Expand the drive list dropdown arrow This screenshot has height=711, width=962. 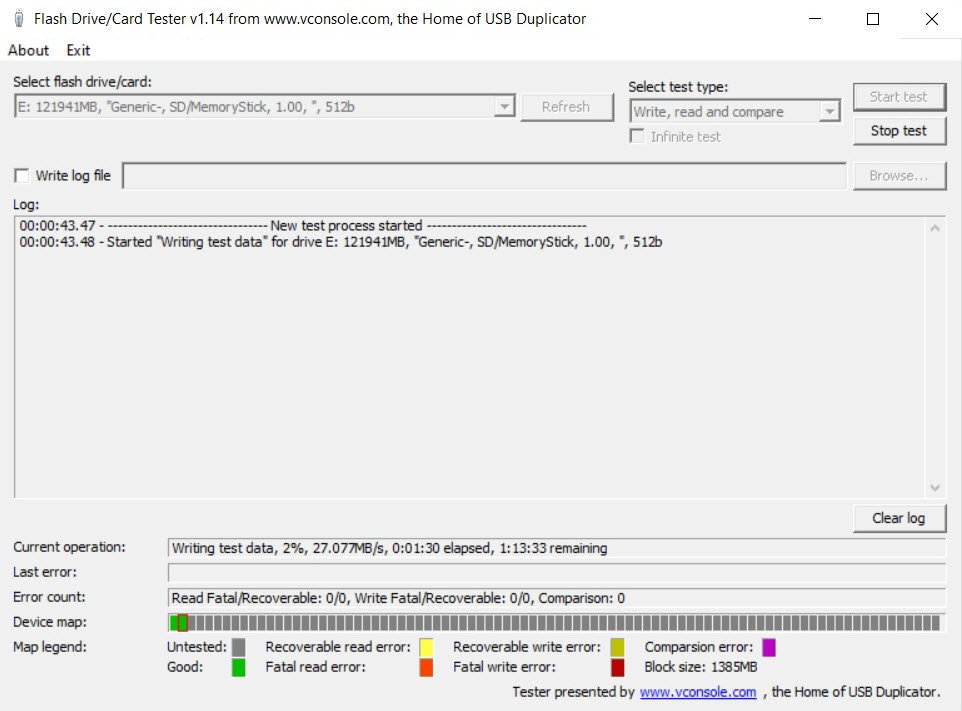point(504,107)
